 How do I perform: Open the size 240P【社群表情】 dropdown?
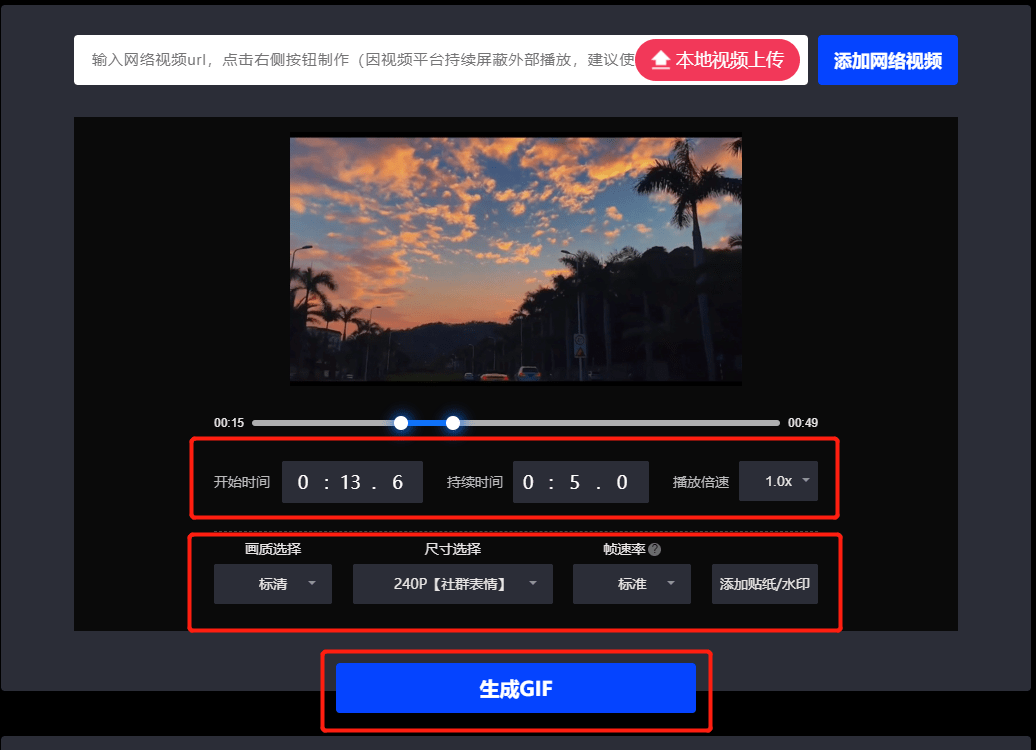pyautogui.click(x=453, y=584)
